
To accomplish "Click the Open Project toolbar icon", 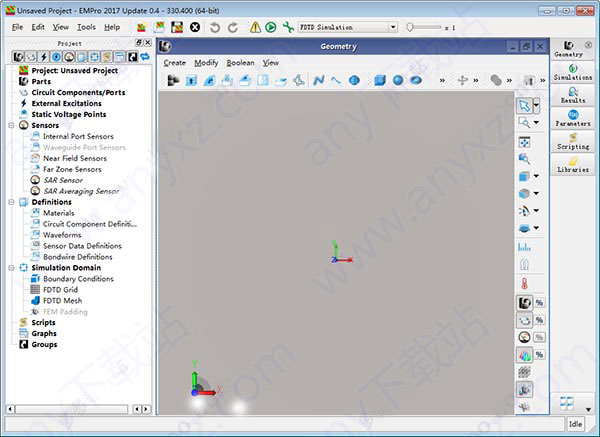I will pyautogui.click(x=159, y=27).
